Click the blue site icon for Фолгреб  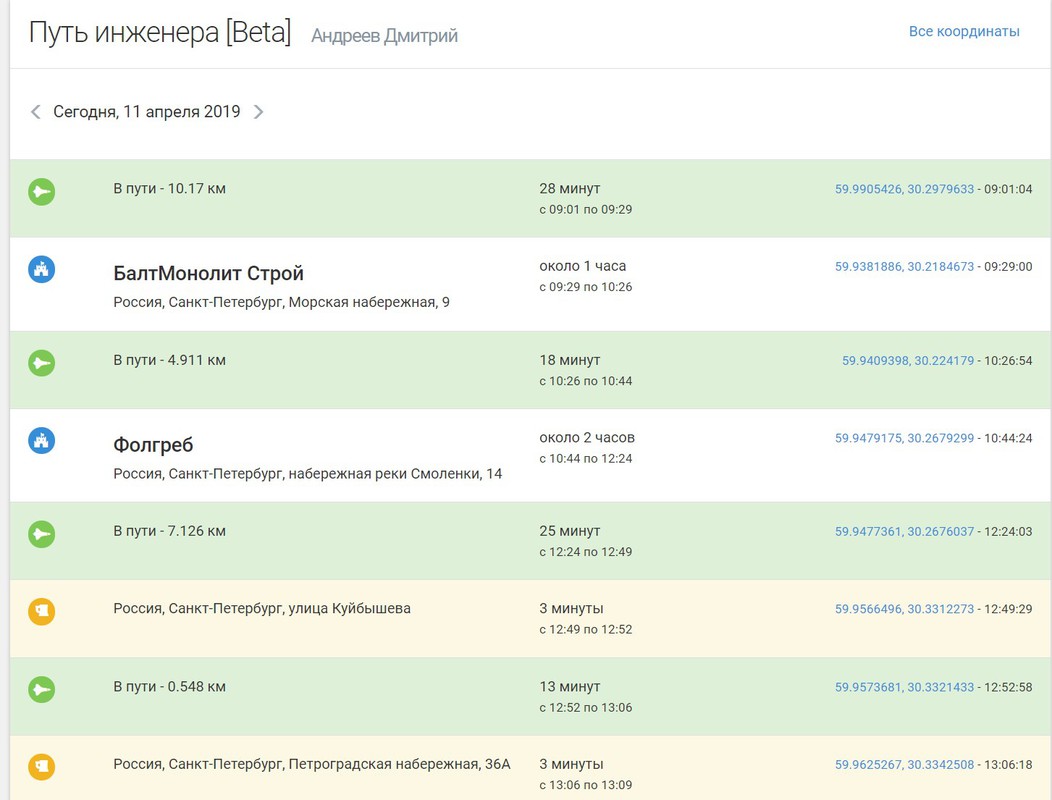pyautogui.click(x=42, y=441)
